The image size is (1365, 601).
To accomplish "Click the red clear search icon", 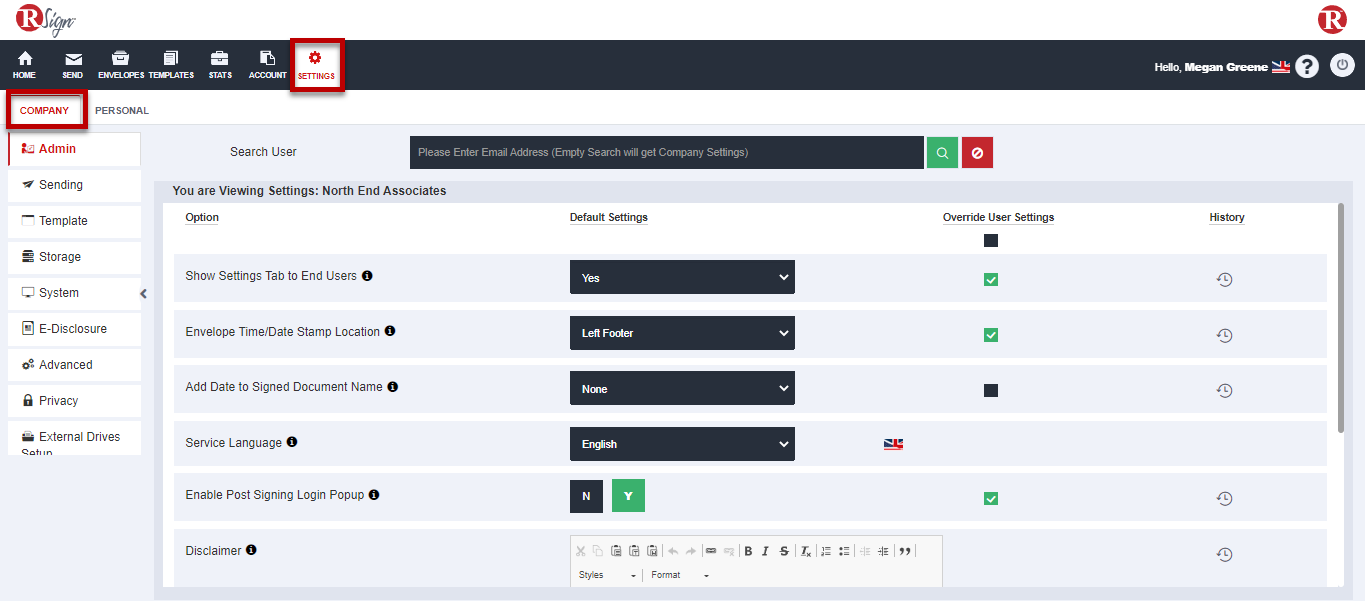I will click(977, 153).
